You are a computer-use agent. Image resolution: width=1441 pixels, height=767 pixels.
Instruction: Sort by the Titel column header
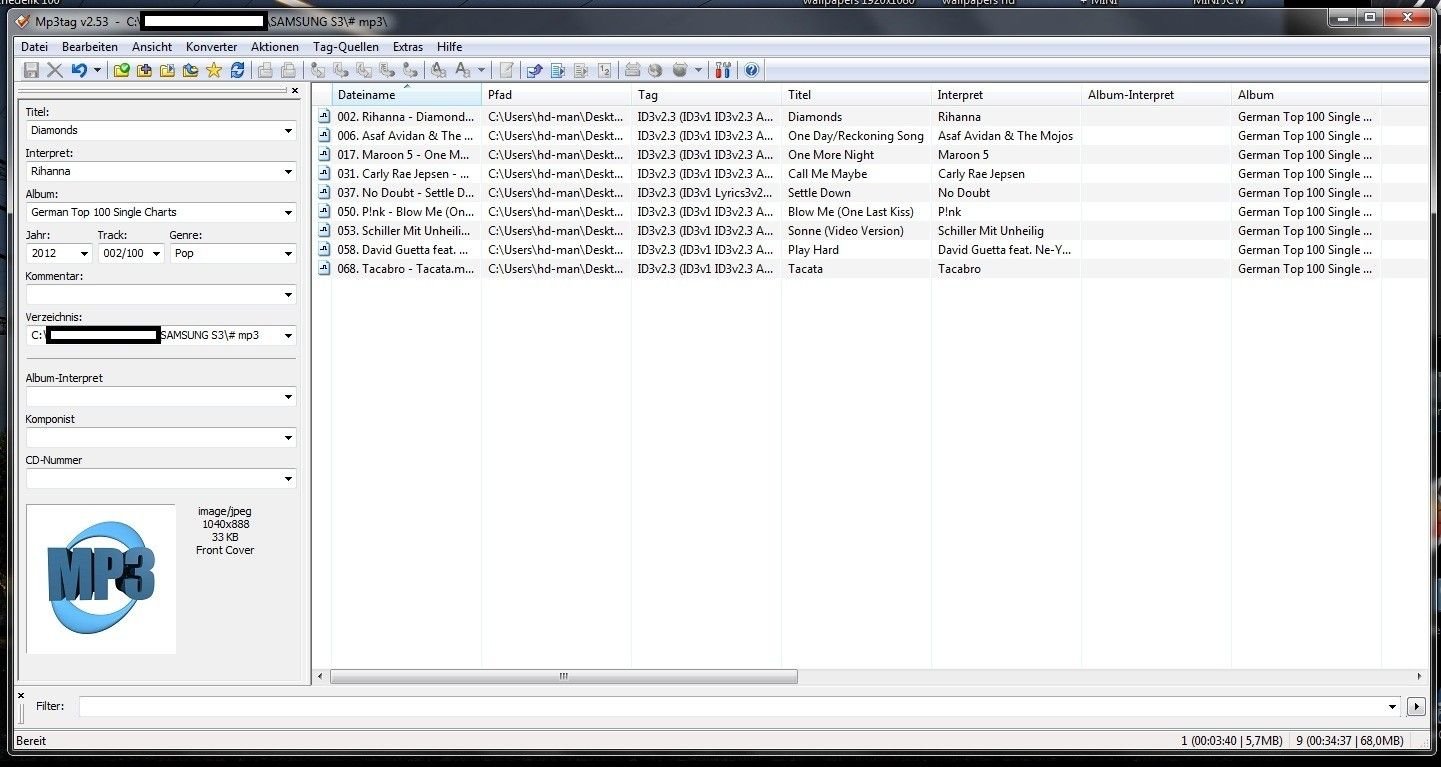(x=857, y=95)
